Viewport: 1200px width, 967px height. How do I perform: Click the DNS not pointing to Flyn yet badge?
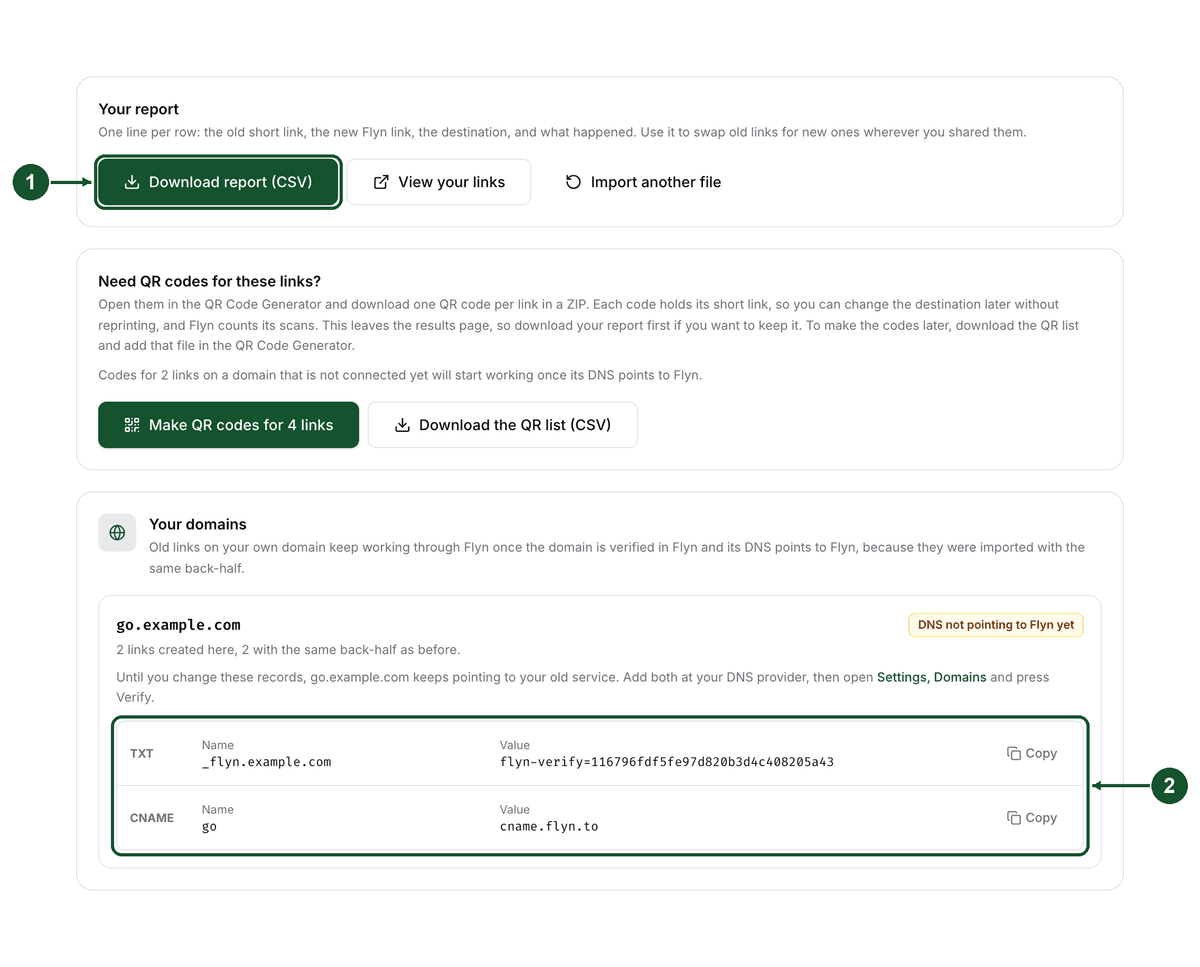996,625
